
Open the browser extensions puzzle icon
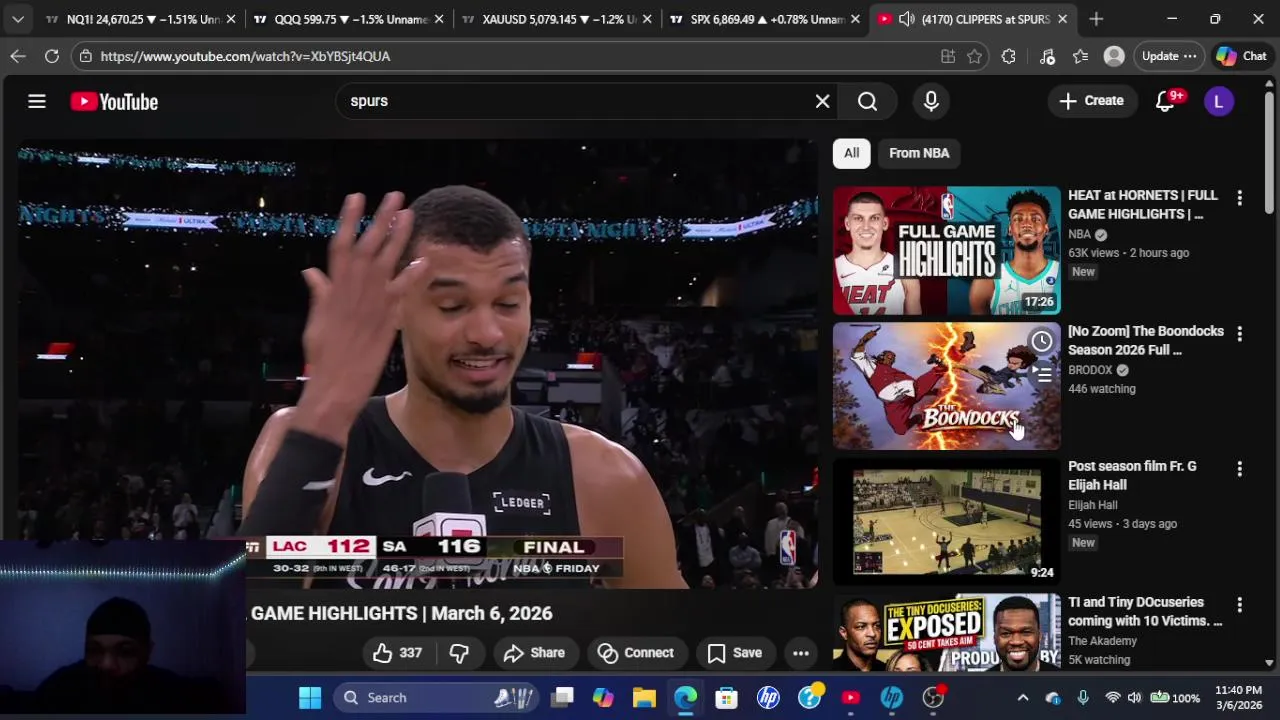click(1008, 56)
